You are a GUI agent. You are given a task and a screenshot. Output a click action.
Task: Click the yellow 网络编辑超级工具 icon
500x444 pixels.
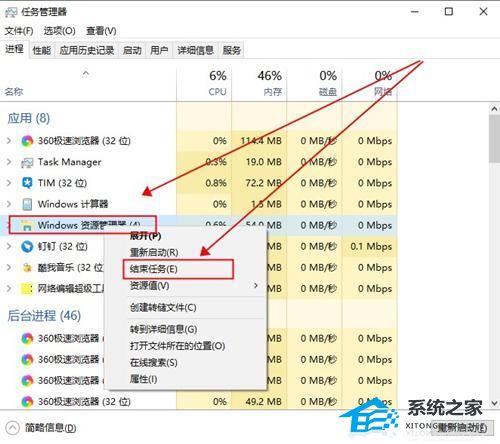point(27,289)
